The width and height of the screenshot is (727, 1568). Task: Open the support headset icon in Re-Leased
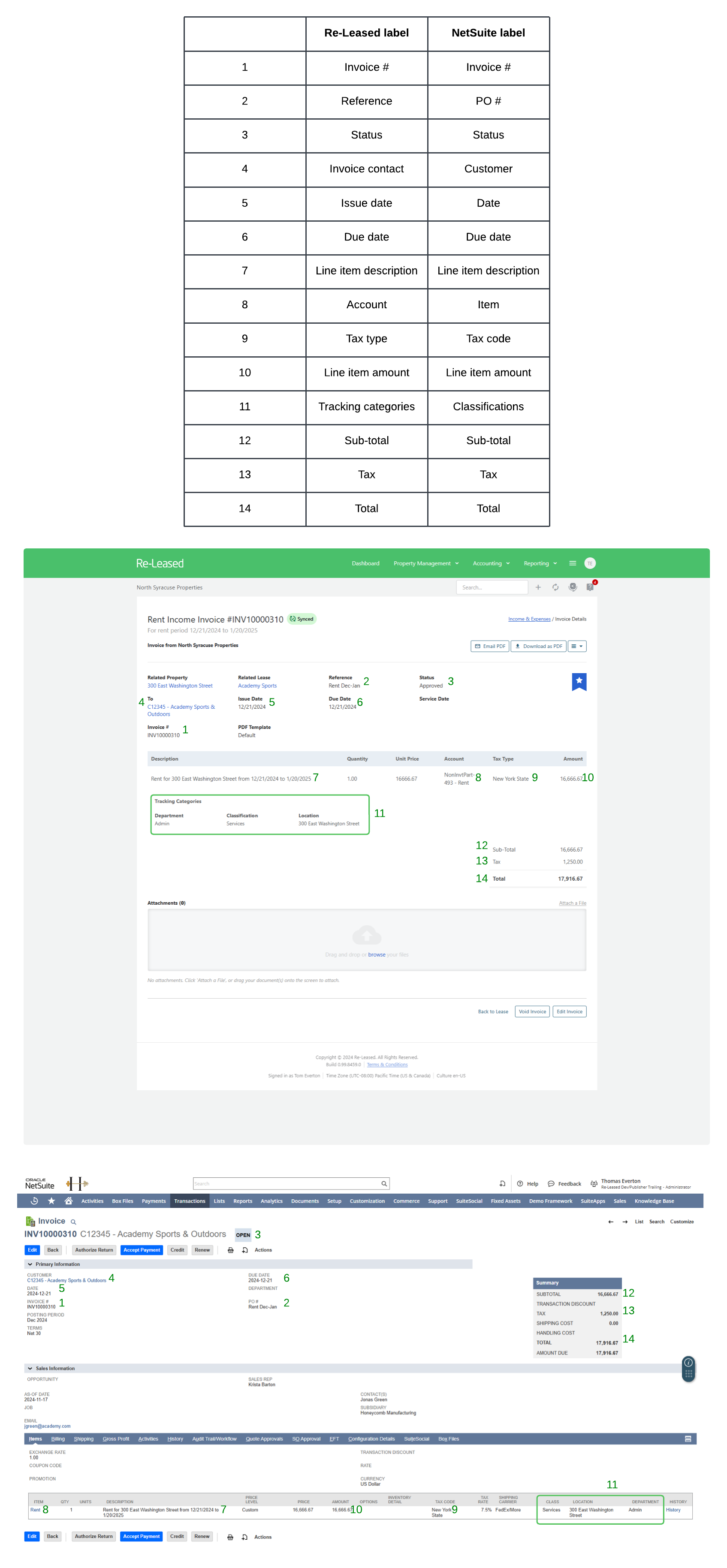[x=573, y=587]
